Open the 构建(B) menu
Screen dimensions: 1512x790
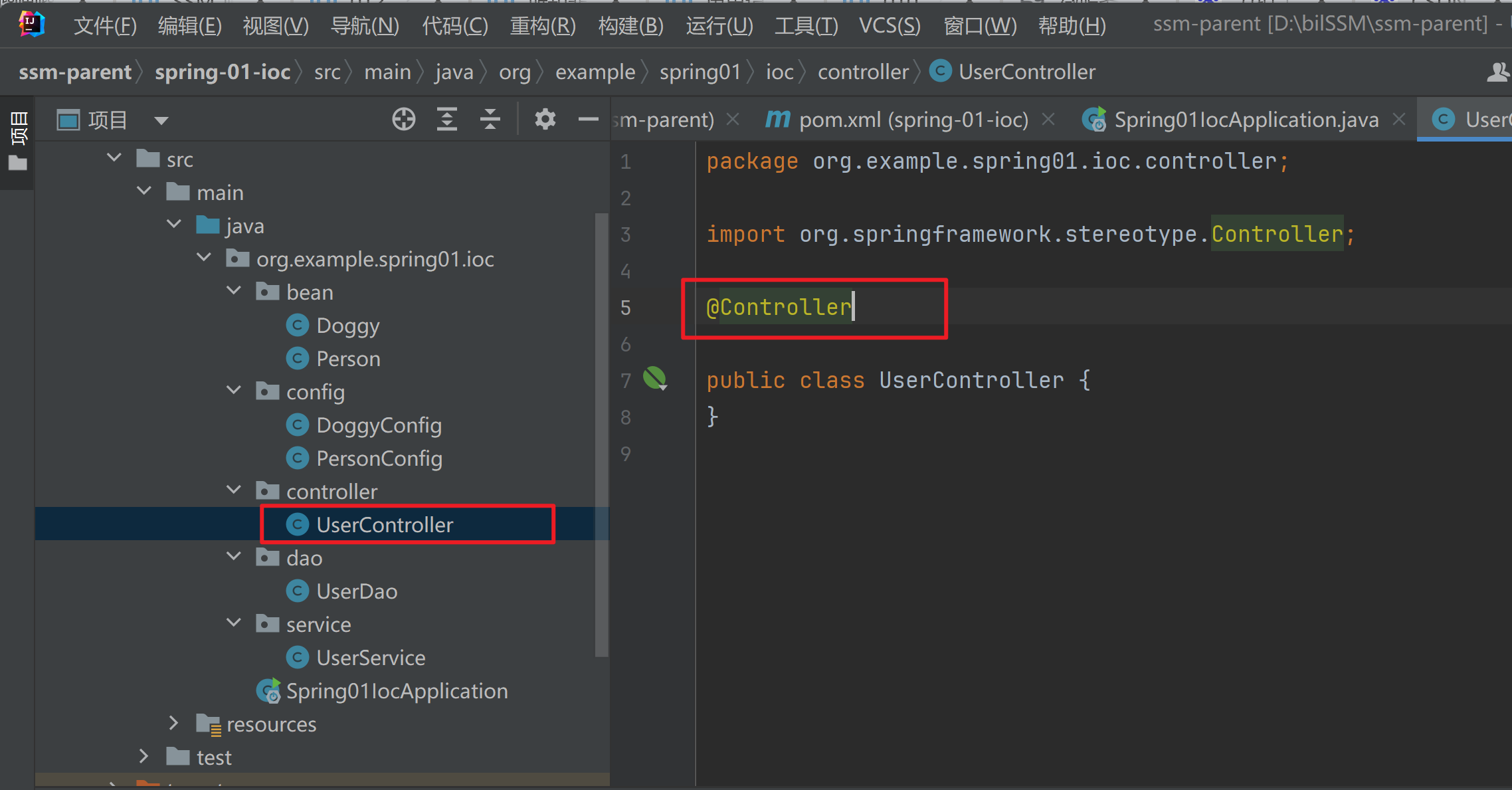[630, 26]
